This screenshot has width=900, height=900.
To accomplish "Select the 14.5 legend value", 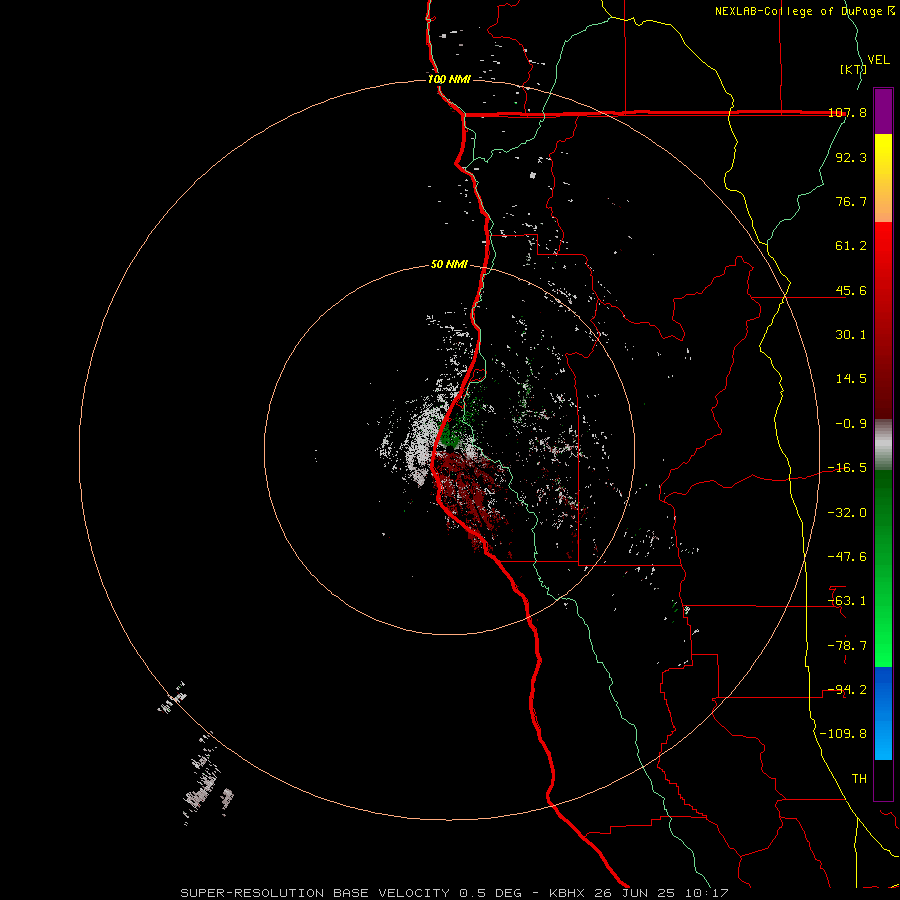I will point(851,379).
